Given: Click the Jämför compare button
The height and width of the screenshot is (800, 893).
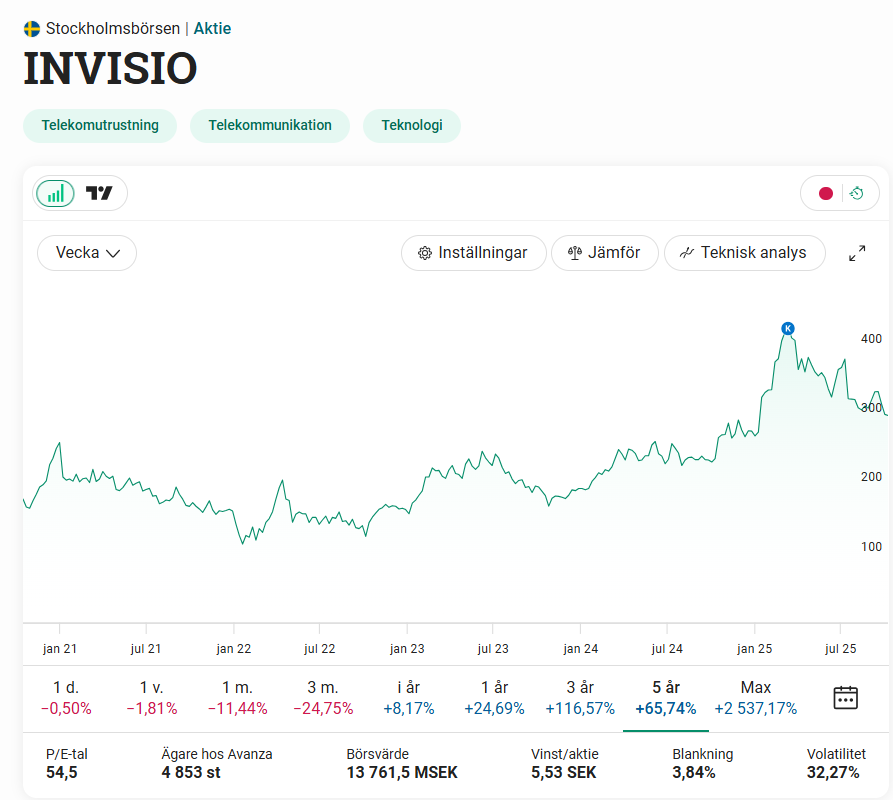Looking at the screenshot, I should (x=604, y=253).
